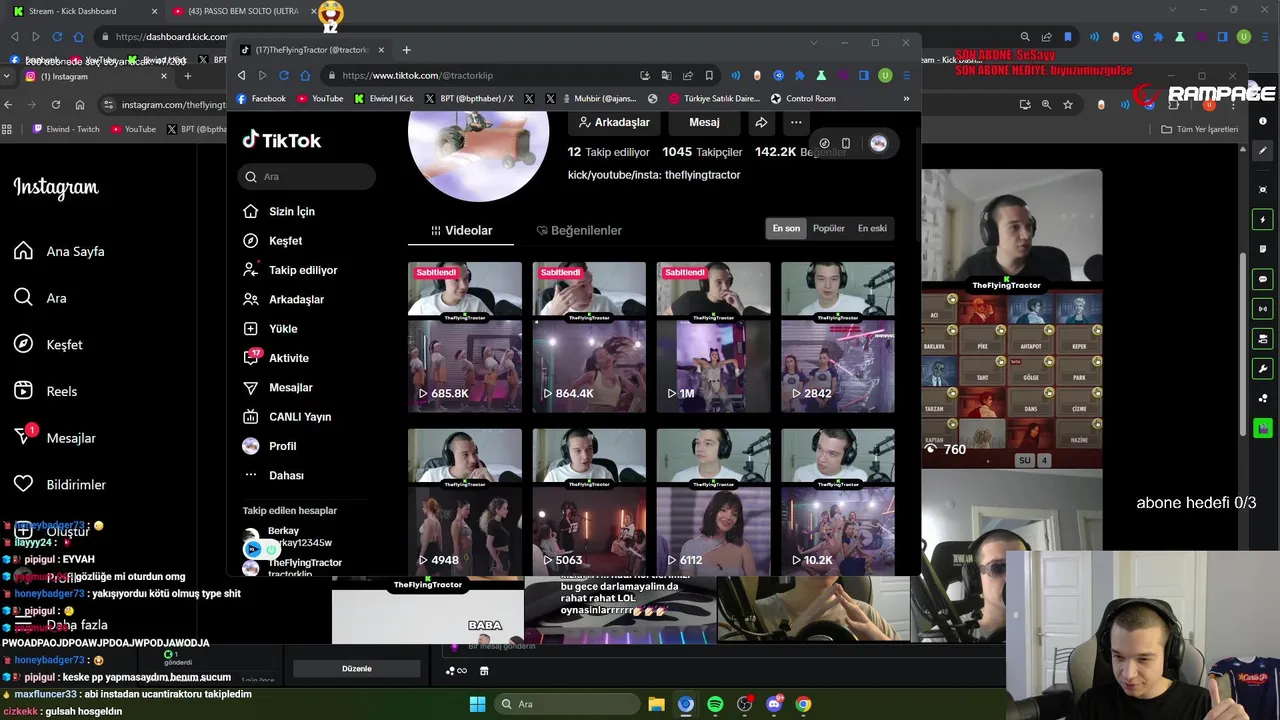The image size is (1280, 720).
Task: Click Windows taskbar search box
Action: click(x=565, y=704)
